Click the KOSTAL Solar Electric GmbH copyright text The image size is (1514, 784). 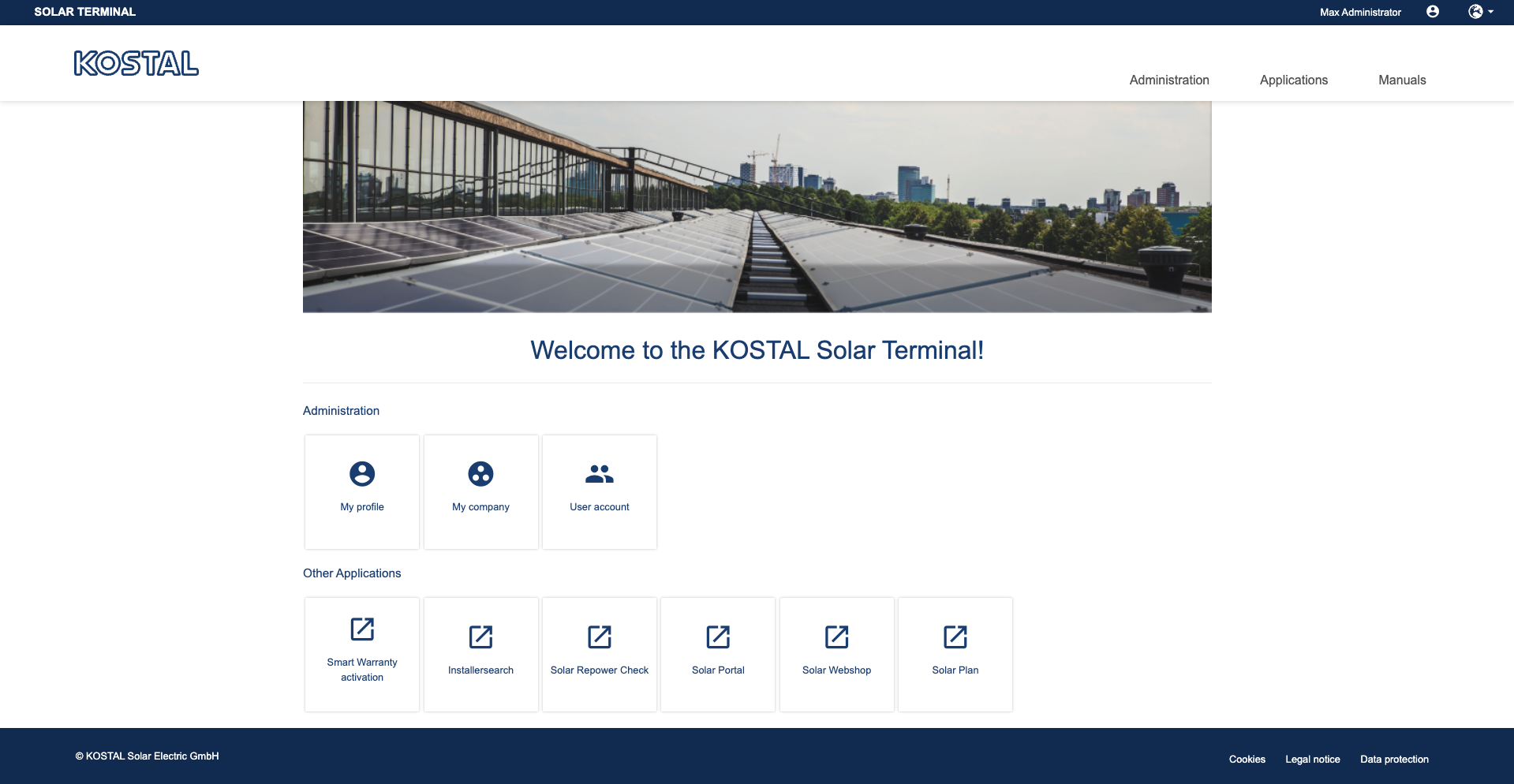147,756
